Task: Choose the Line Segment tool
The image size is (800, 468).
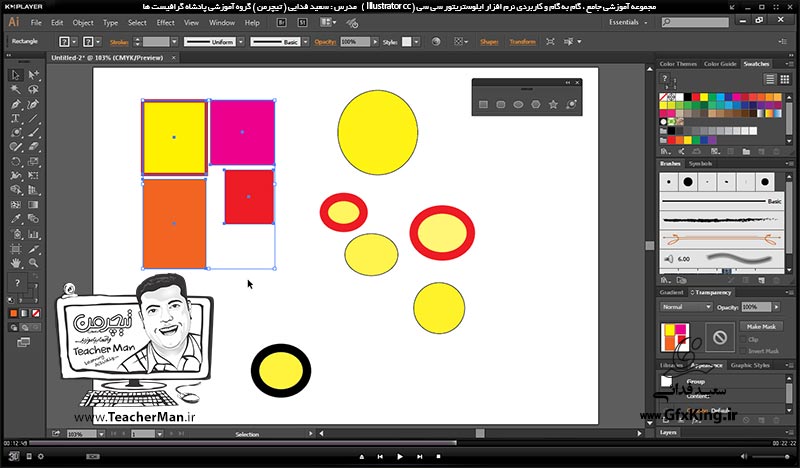Action: 33,118
